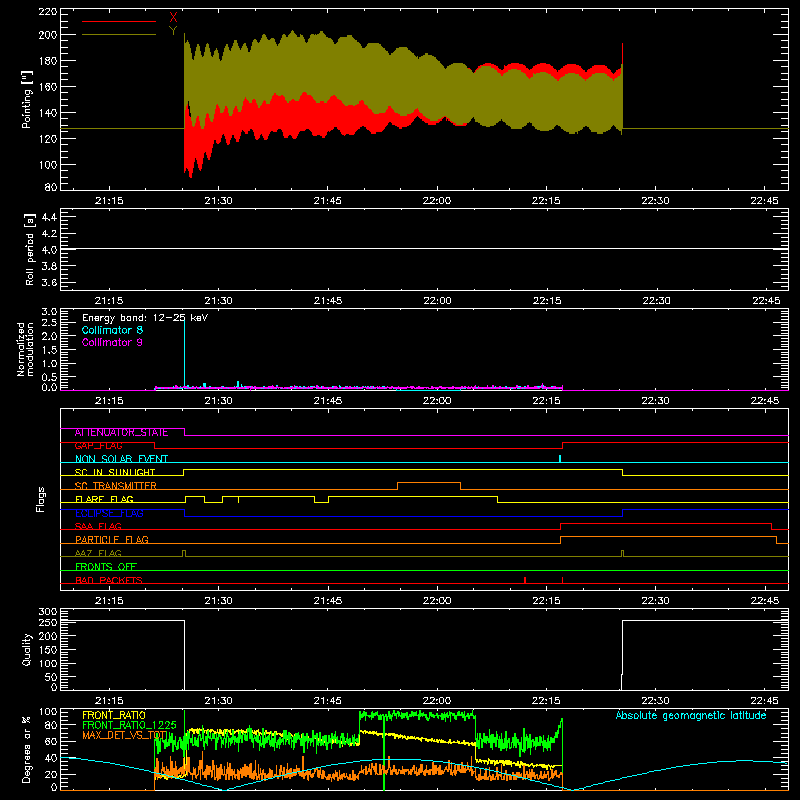Click the PARTICLE_FLAG flag label
This screenshot has width=800, height=800.
112,540
